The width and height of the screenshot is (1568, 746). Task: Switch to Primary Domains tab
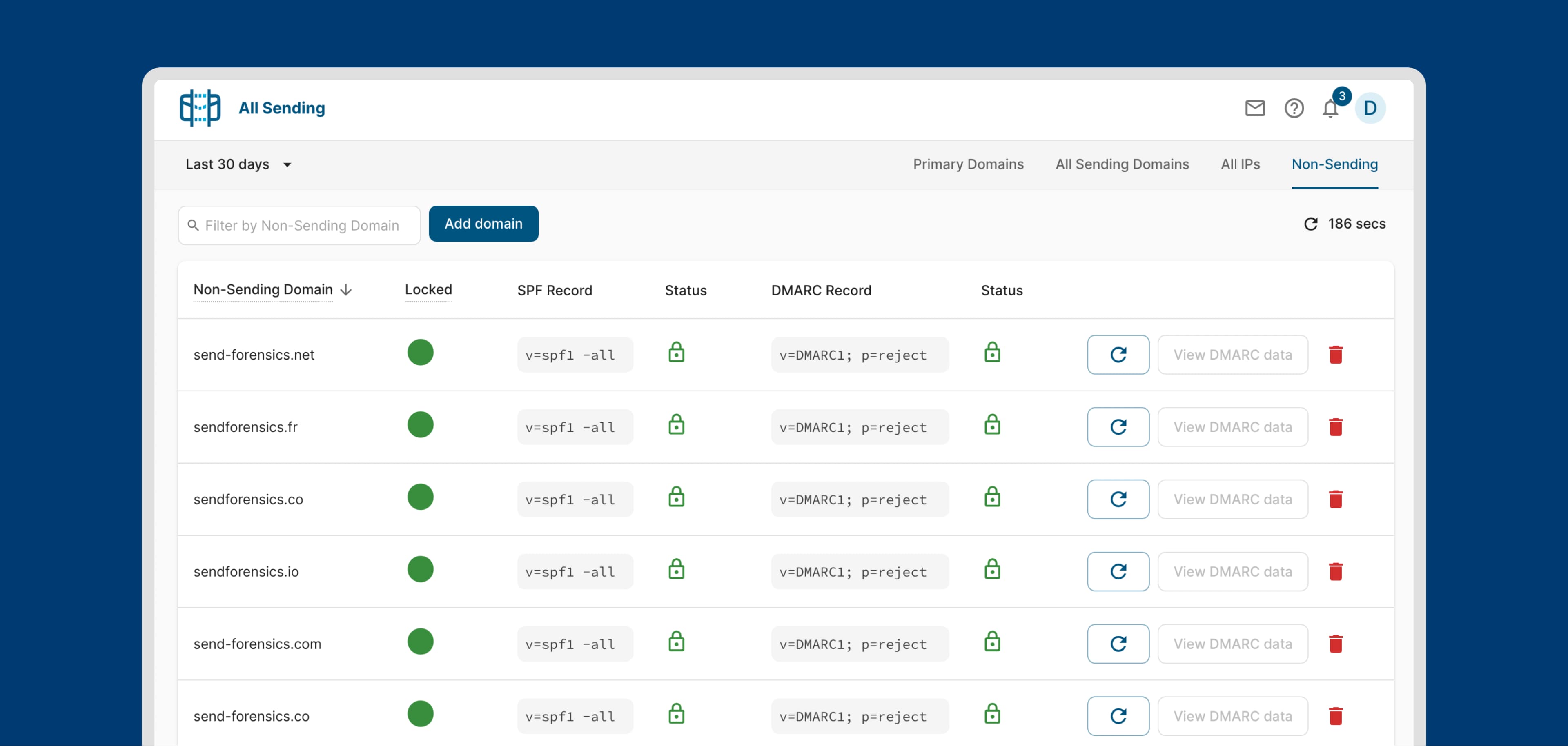(x=968, y=164)
